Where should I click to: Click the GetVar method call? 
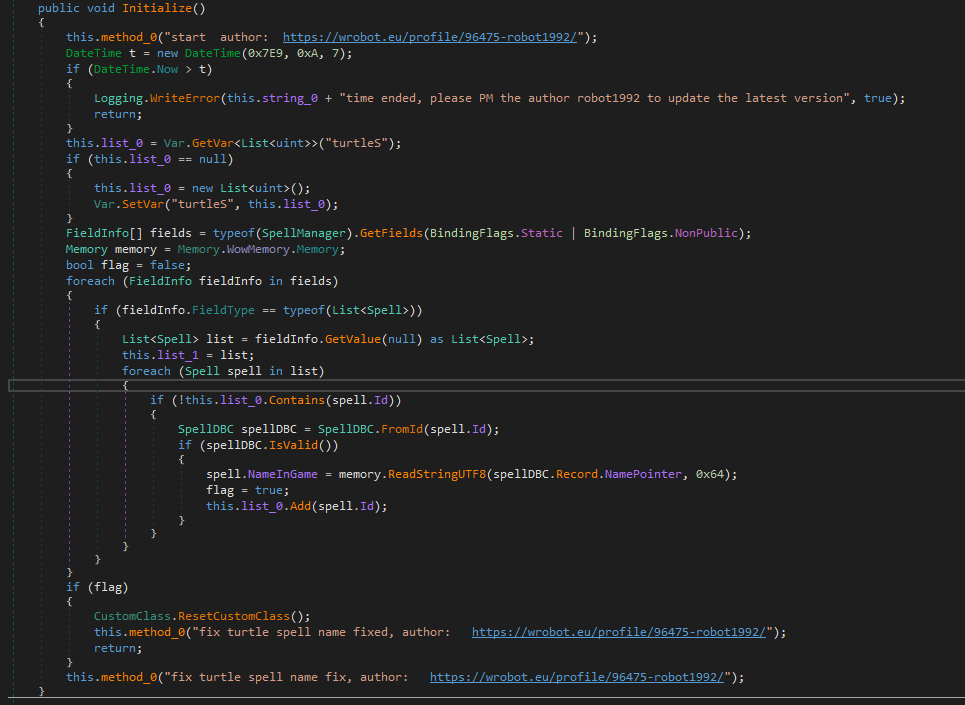click(213, 143)
